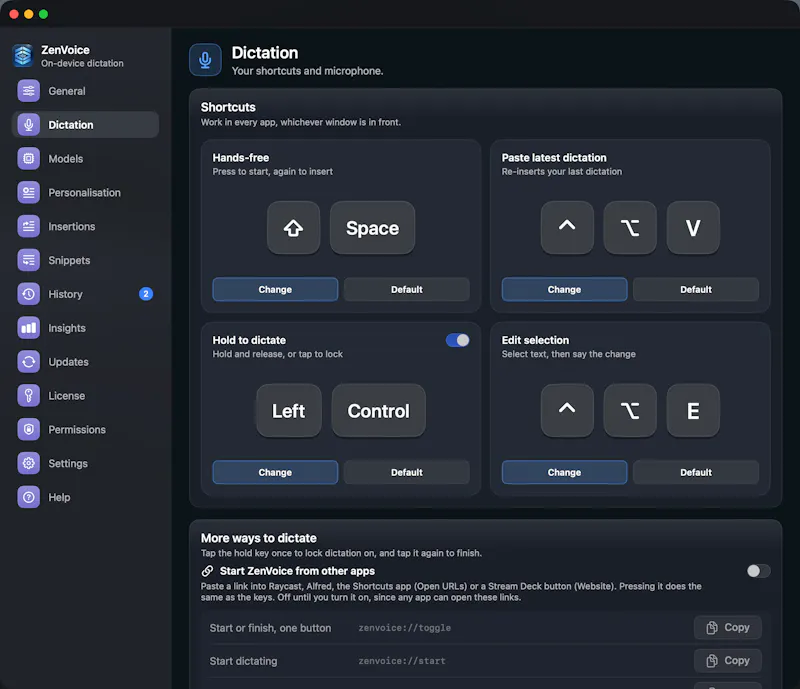Viewport: 800px width, 689px height.
Task: Show the History section
Action: pyautogui.click(x=85, y=294)
